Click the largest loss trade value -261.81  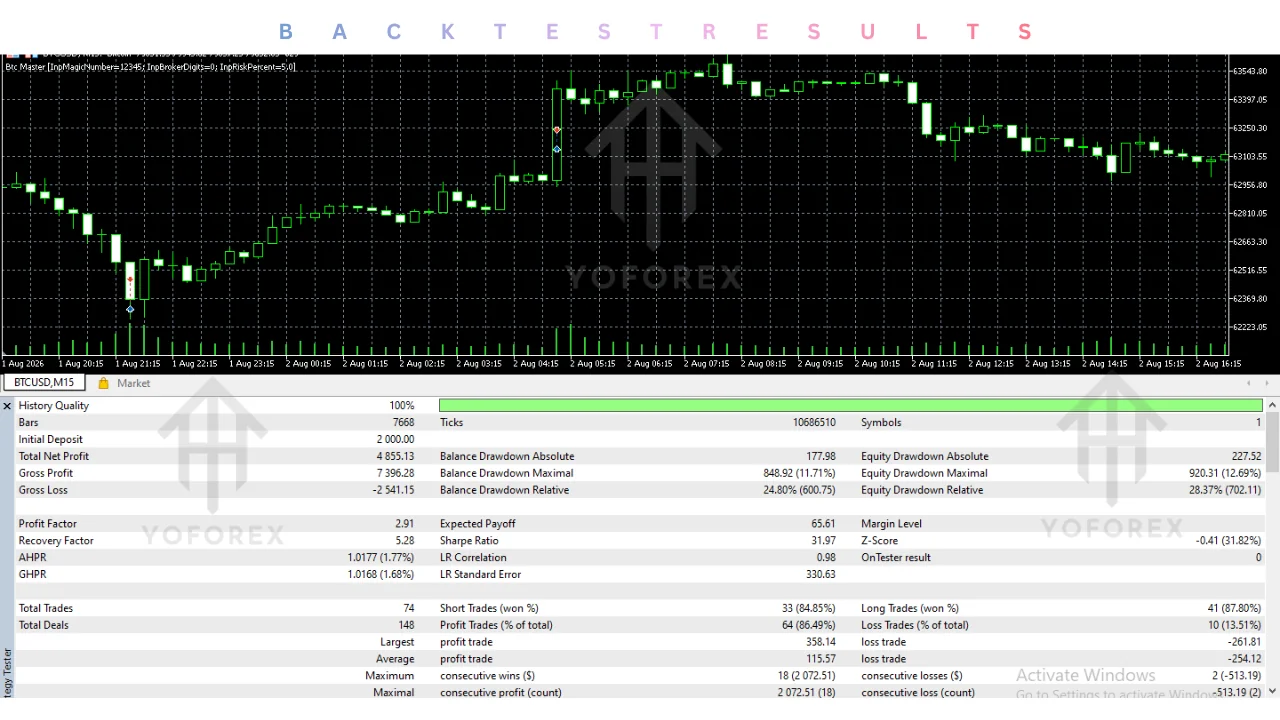1243,642
